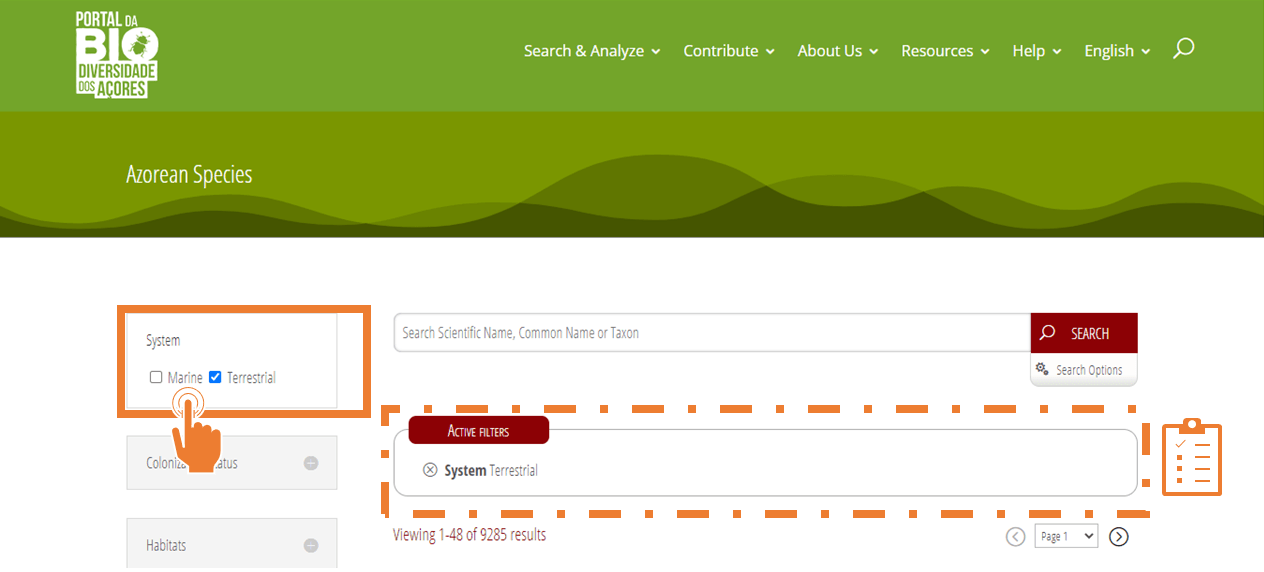
Task: Go to the previous results page arrow
Action: click(x=1016, y=537)
